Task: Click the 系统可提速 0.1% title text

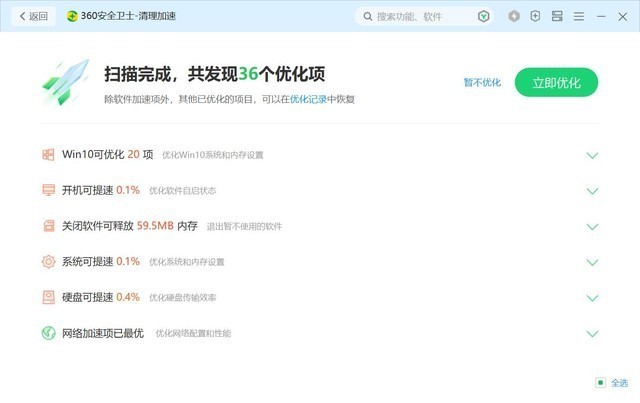Action: (101, 261)
